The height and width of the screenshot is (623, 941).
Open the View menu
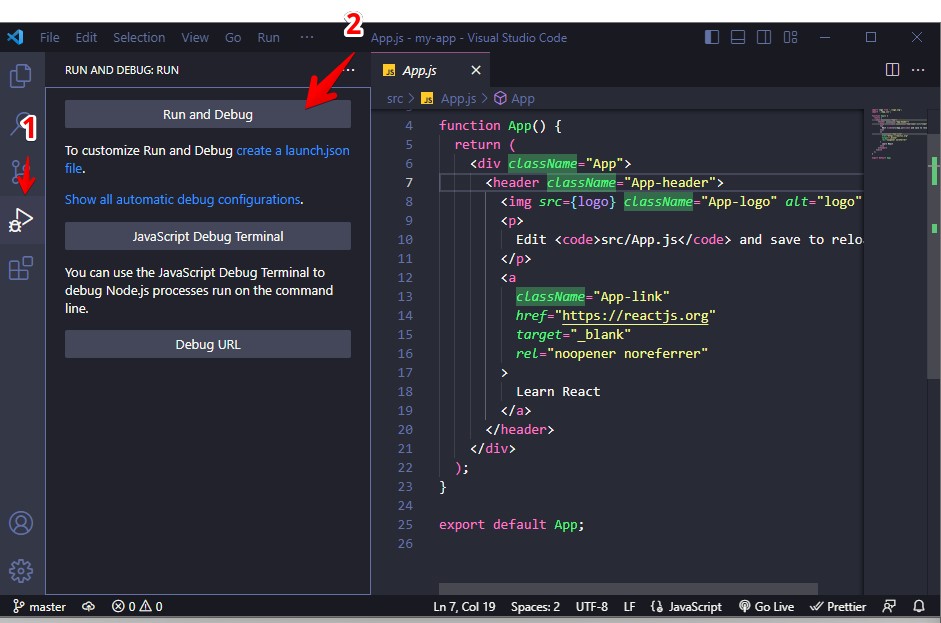click(195, 37)
